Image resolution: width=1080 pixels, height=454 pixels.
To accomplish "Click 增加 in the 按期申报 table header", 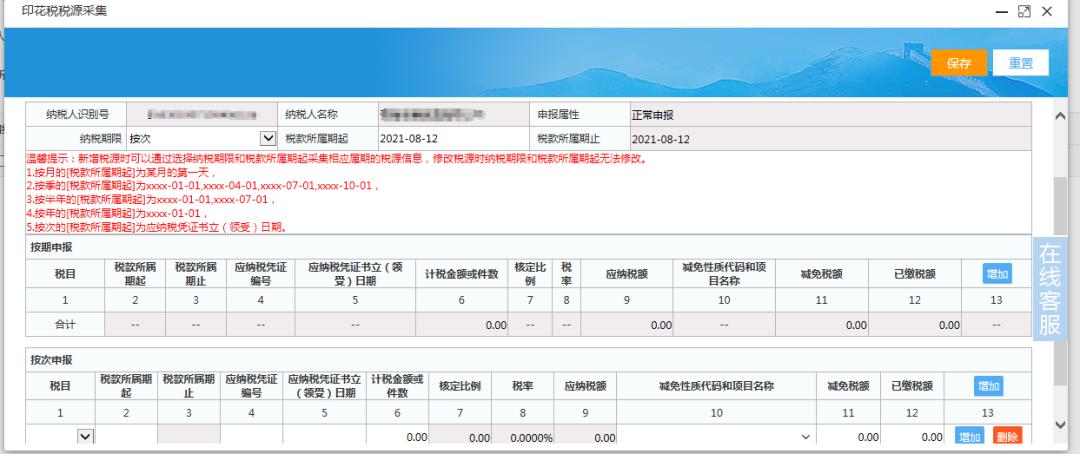I will coord(997,274).
